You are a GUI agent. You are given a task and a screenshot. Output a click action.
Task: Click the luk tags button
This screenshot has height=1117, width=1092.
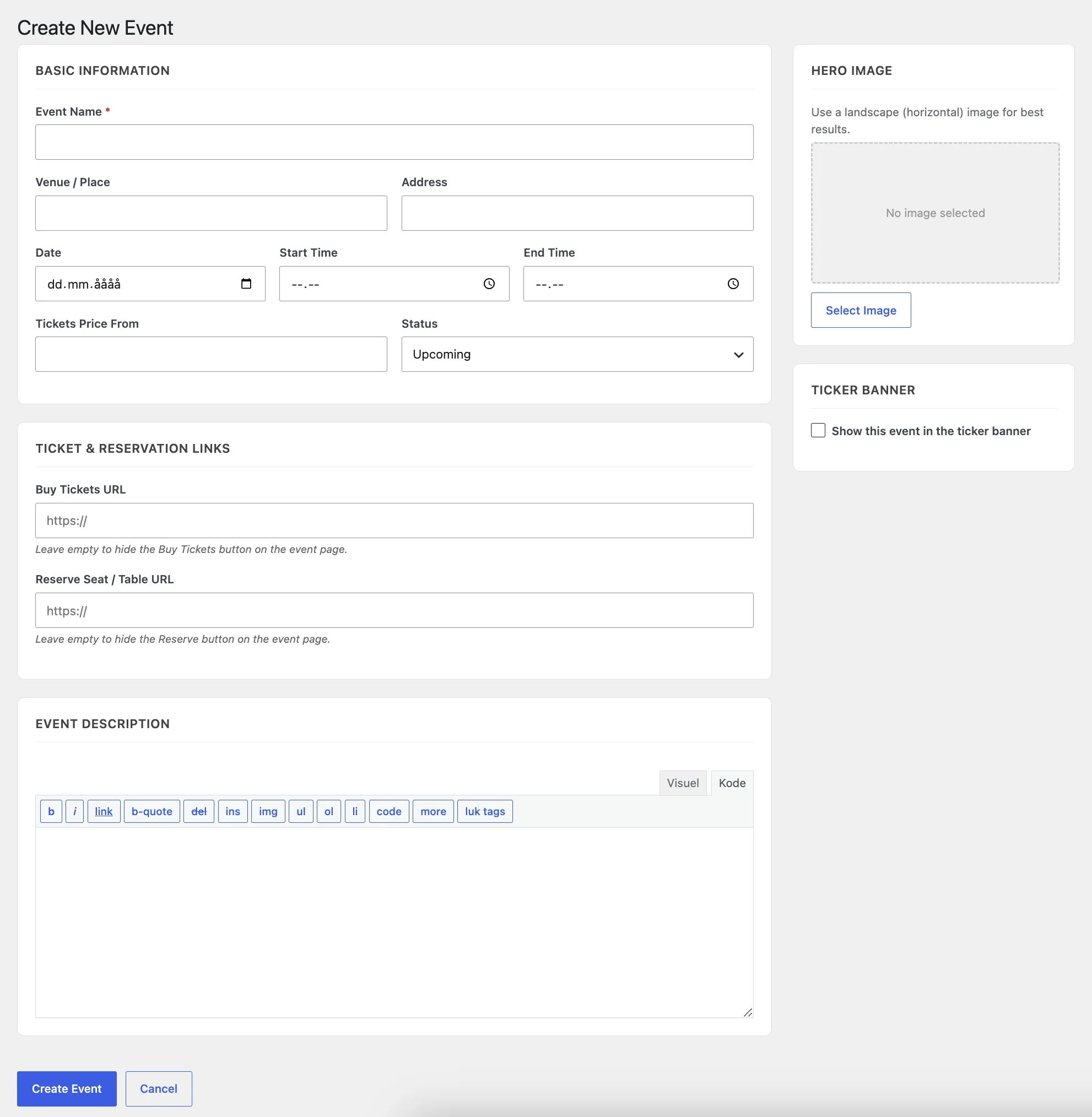[485, 811]
